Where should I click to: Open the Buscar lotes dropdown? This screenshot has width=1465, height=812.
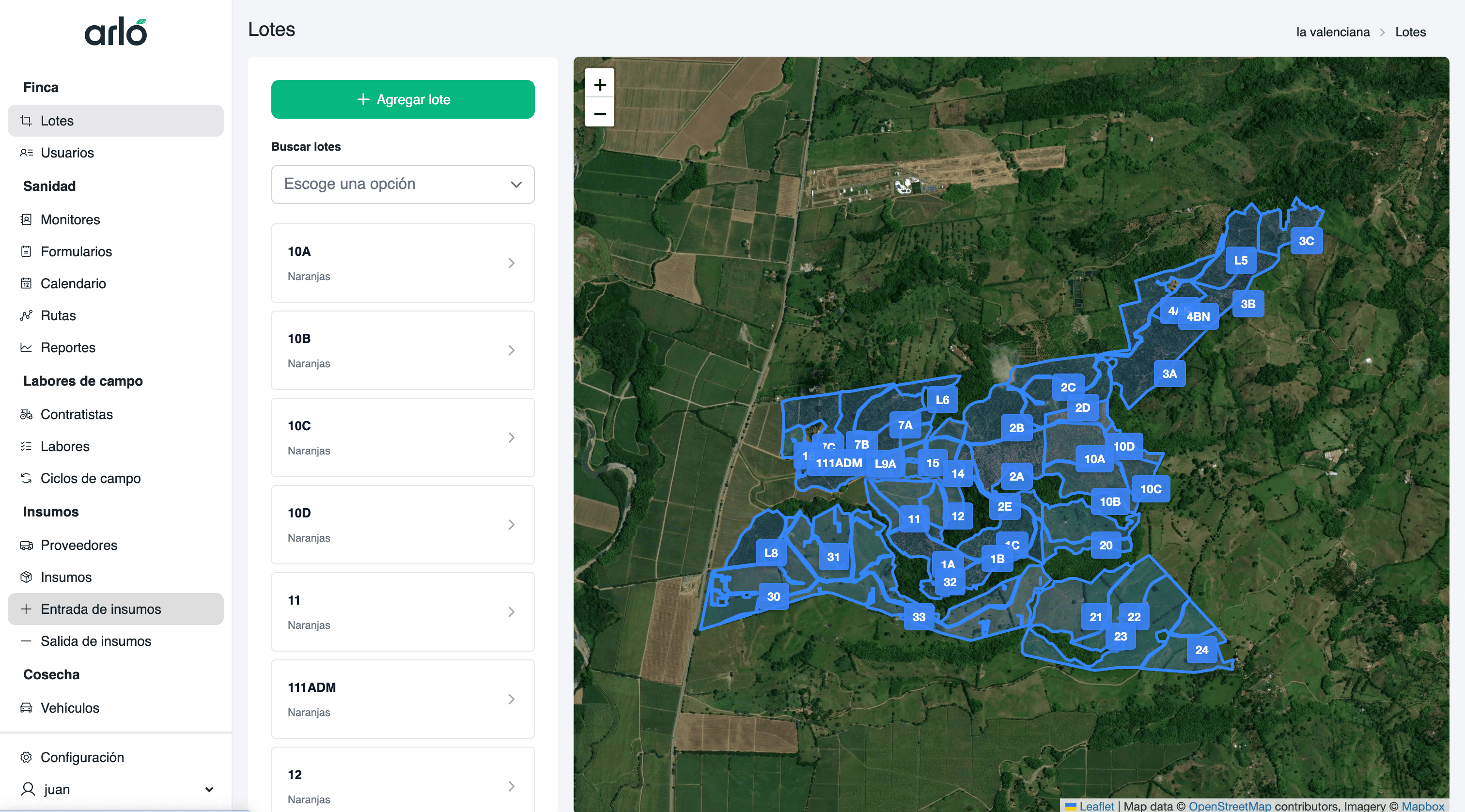403,184
